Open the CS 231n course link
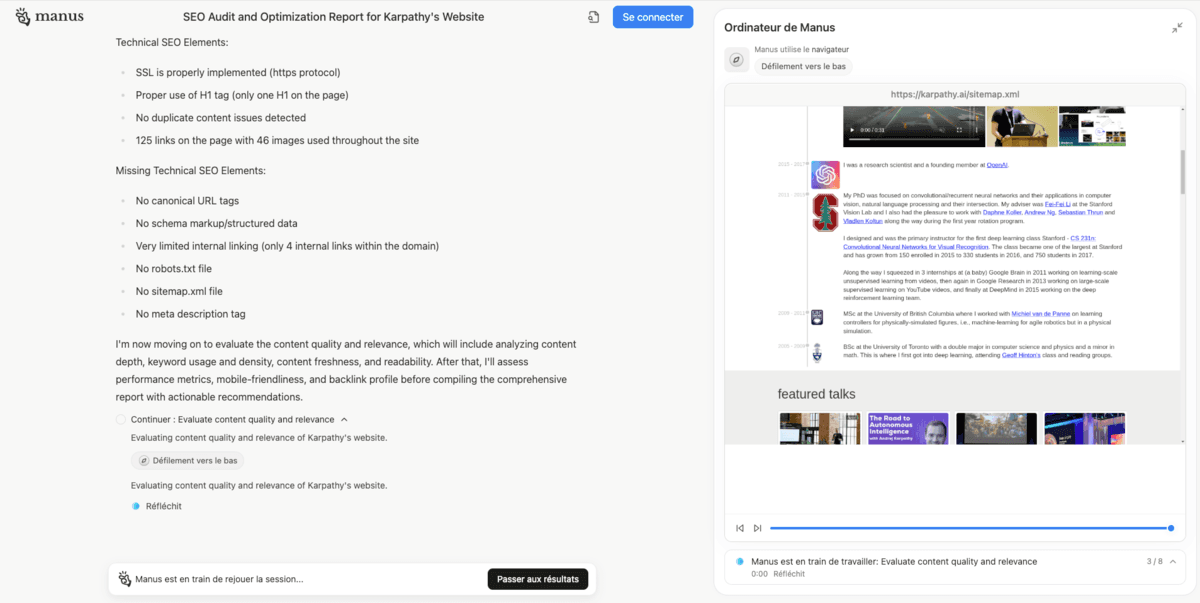 (1083, 238)
